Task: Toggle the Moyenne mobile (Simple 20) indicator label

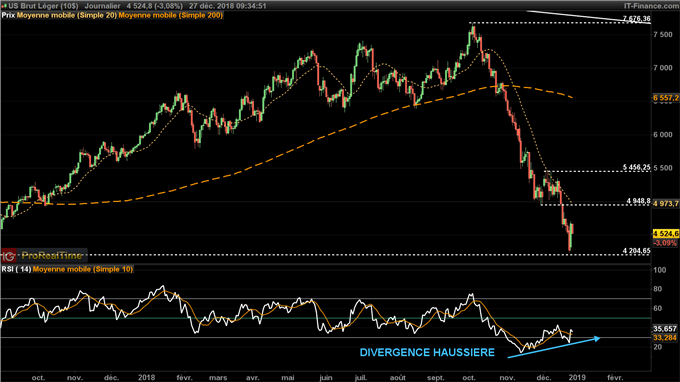Action: coord(67,15)
